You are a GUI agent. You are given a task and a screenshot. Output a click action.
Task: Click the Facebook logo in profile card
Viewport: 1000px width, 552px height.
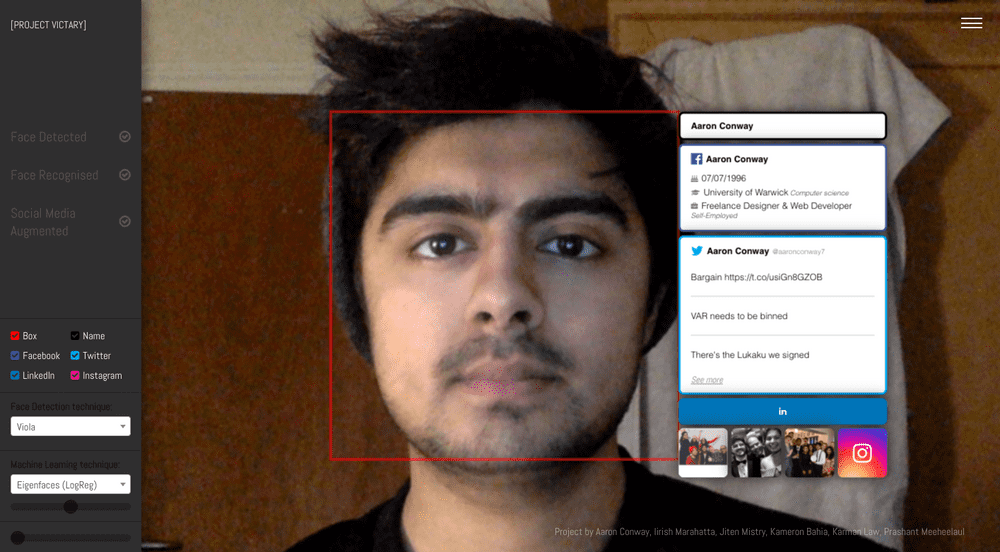[x=696, y=159]
